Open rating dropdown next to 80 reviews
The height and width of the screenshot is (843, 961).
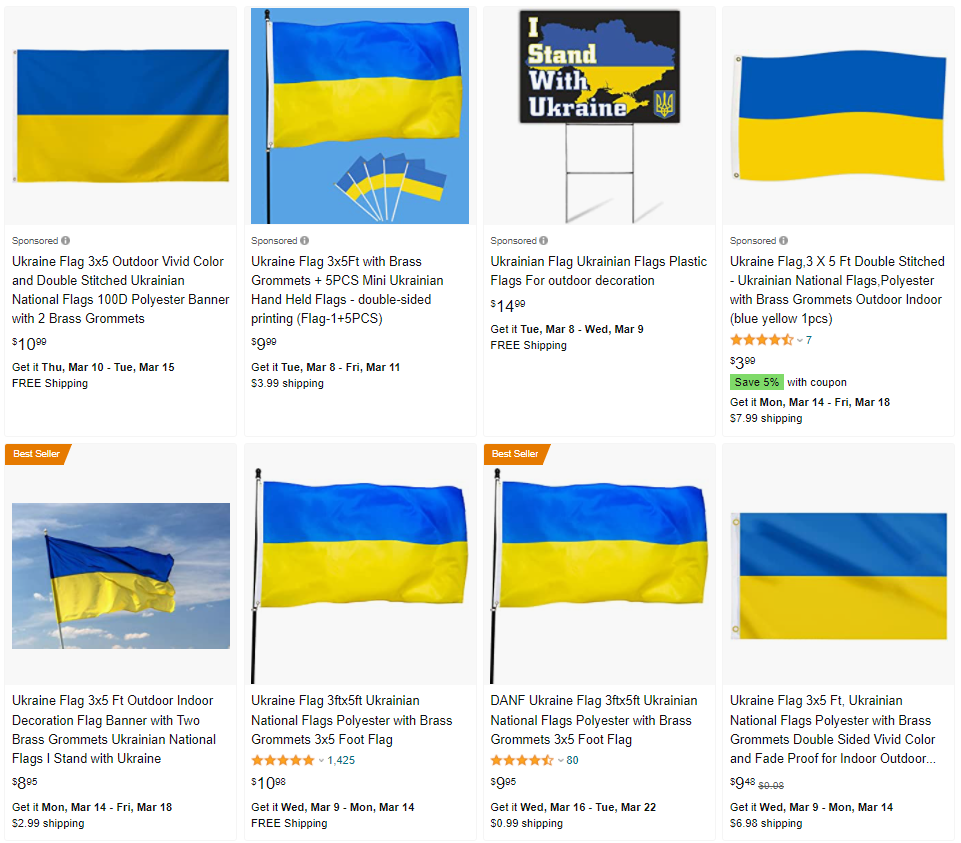click(560, 761)
